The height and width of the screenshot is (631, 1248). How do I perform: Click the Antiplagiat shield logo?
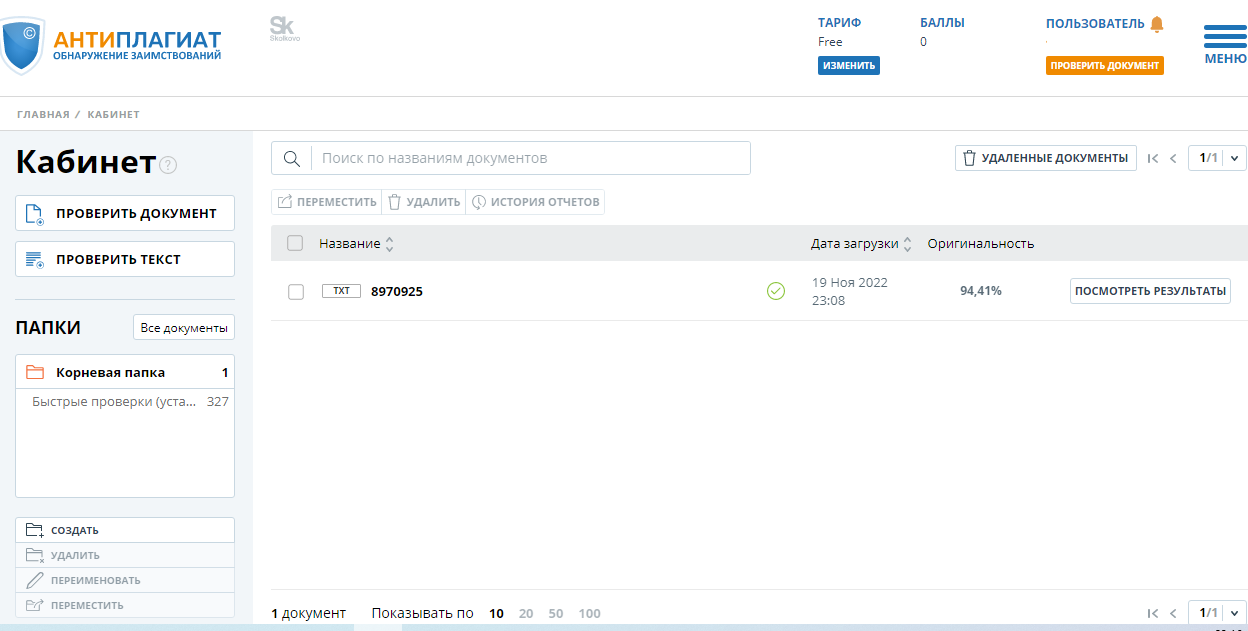click(22, 45)
